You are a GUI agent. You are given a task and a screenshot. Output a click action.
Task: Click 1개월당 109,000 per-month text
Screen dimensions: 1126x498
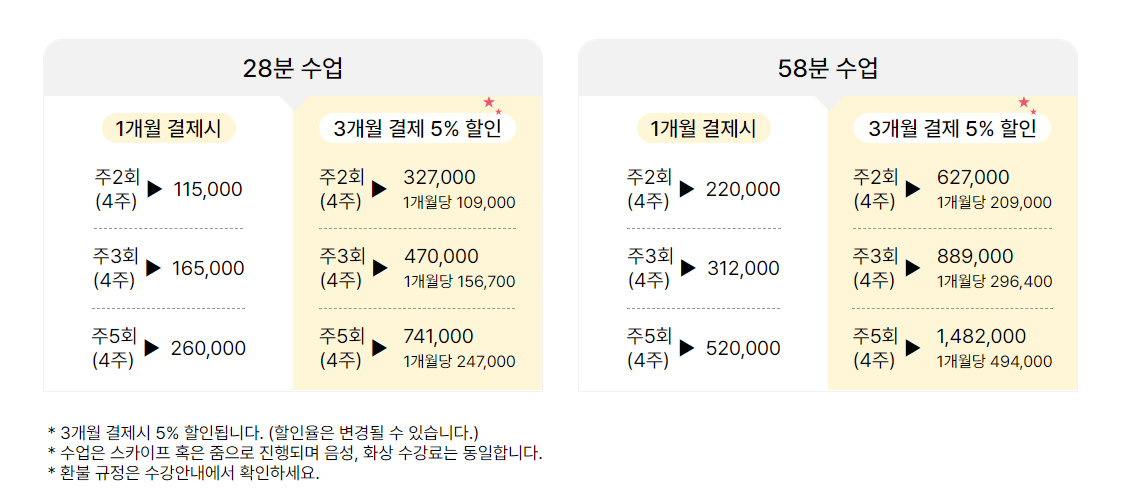tap(460, 203)
